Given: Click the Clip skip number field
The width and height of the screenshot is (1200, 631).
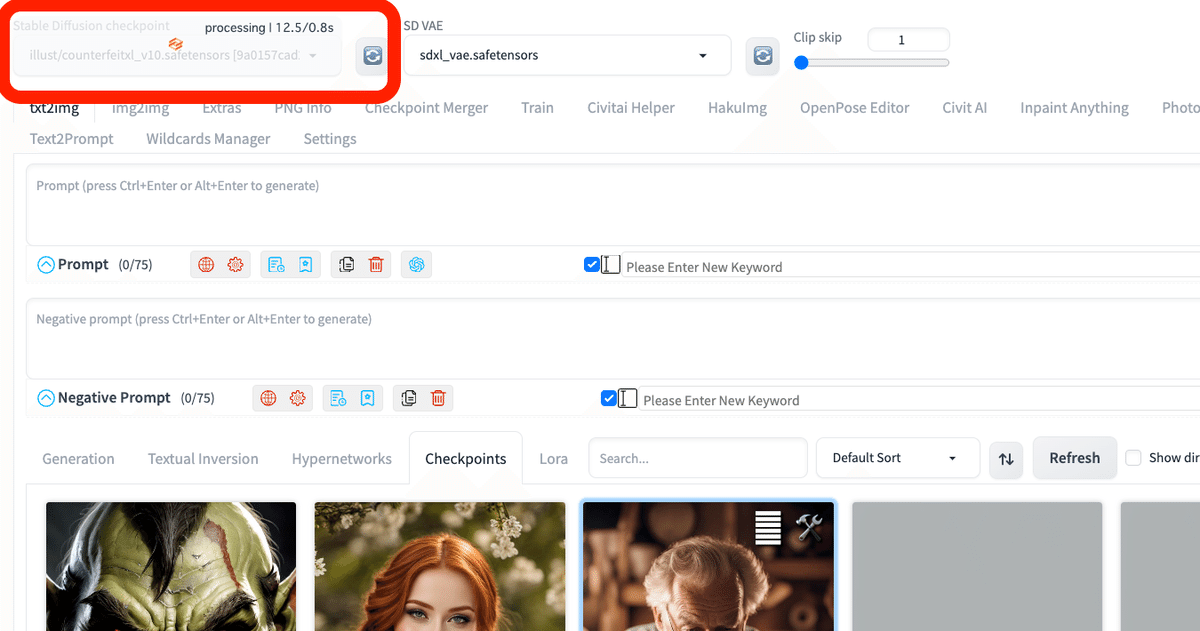Looking at the screenshot, I should pyautogui.click(x=908, y=40).
